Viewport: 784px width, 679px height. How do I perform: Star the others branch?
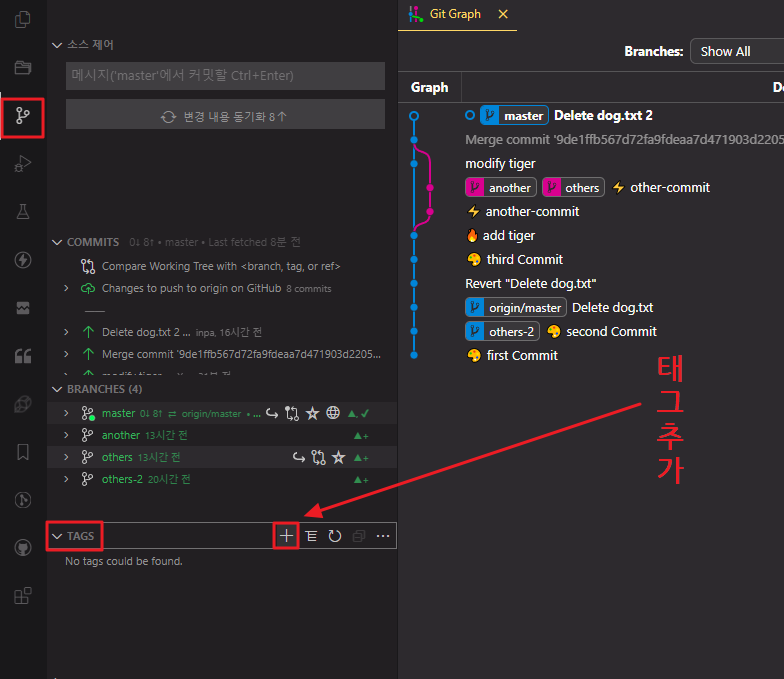338,457
